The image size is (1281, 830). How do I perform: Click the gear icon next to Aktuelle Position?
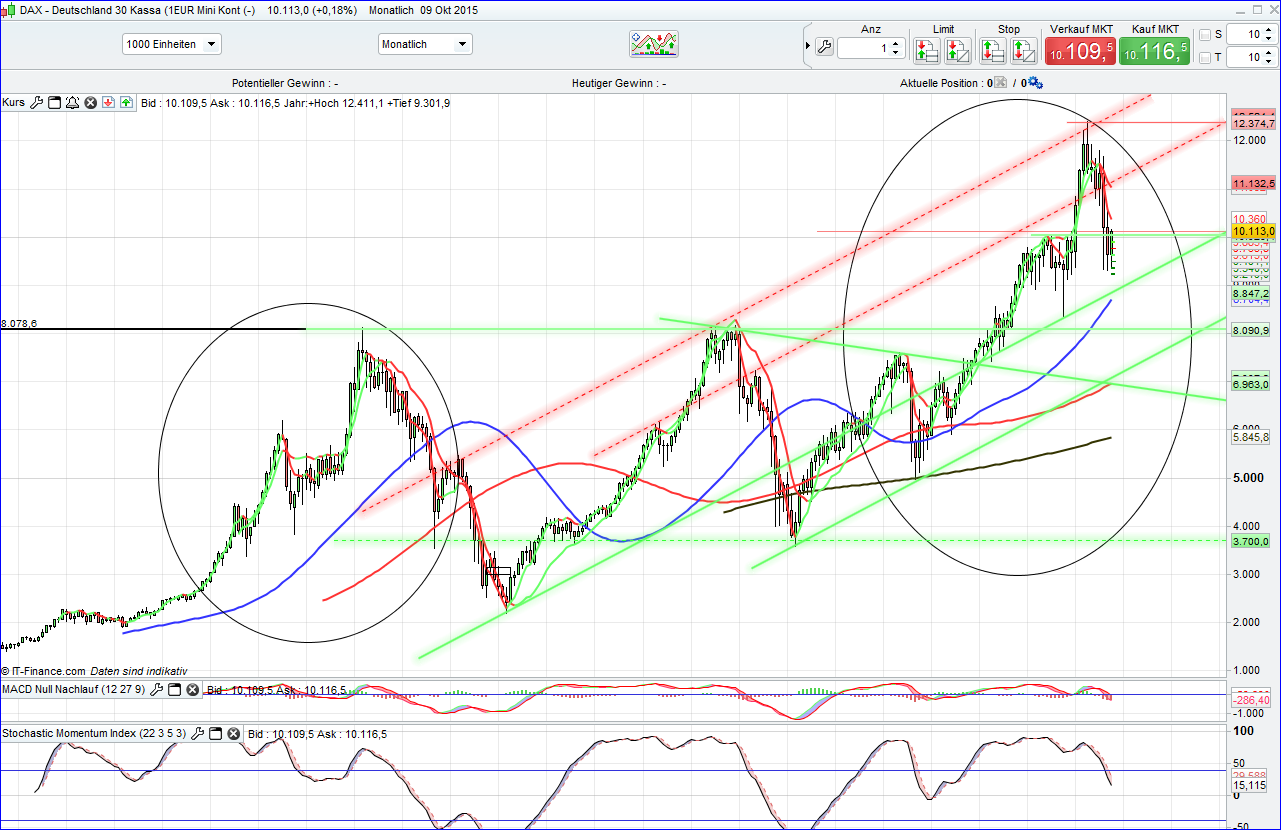[1034, 83]
